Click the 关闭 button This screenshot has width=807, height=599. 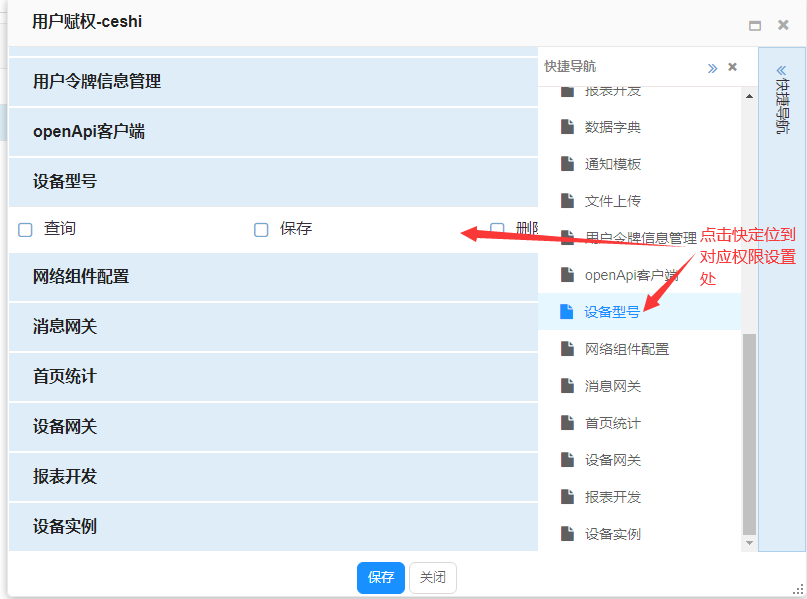click(x=432, y=577)
